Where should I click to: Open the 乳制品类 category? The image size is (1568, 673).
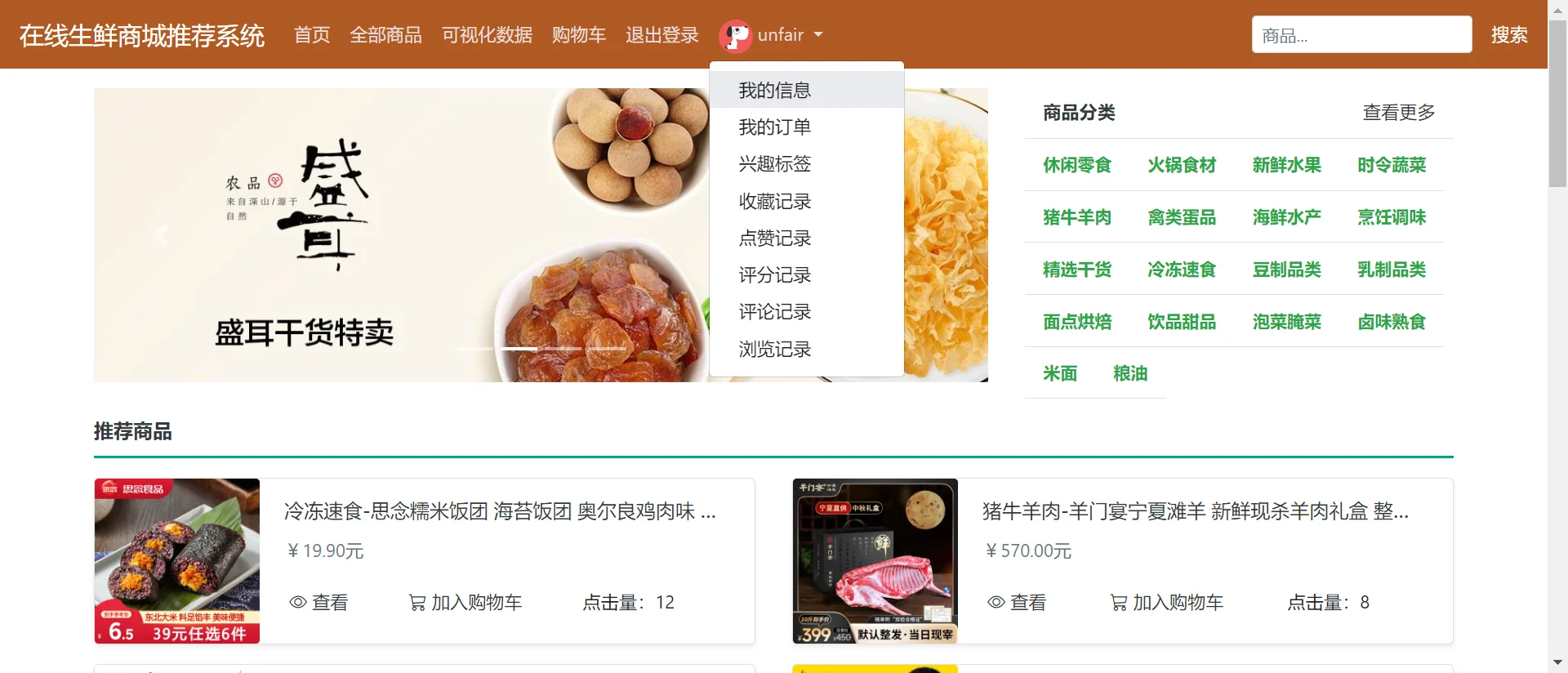tap(1392, 270)
